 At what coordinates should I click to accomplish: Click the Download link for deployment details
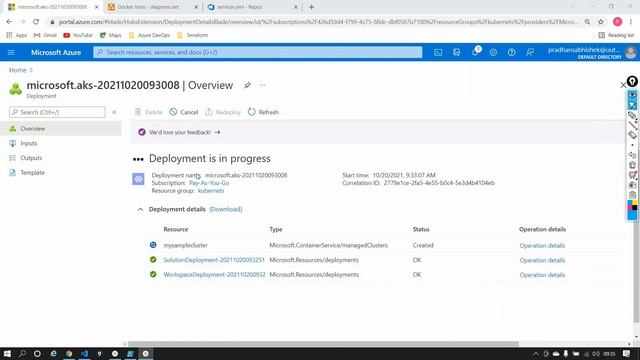226,209
